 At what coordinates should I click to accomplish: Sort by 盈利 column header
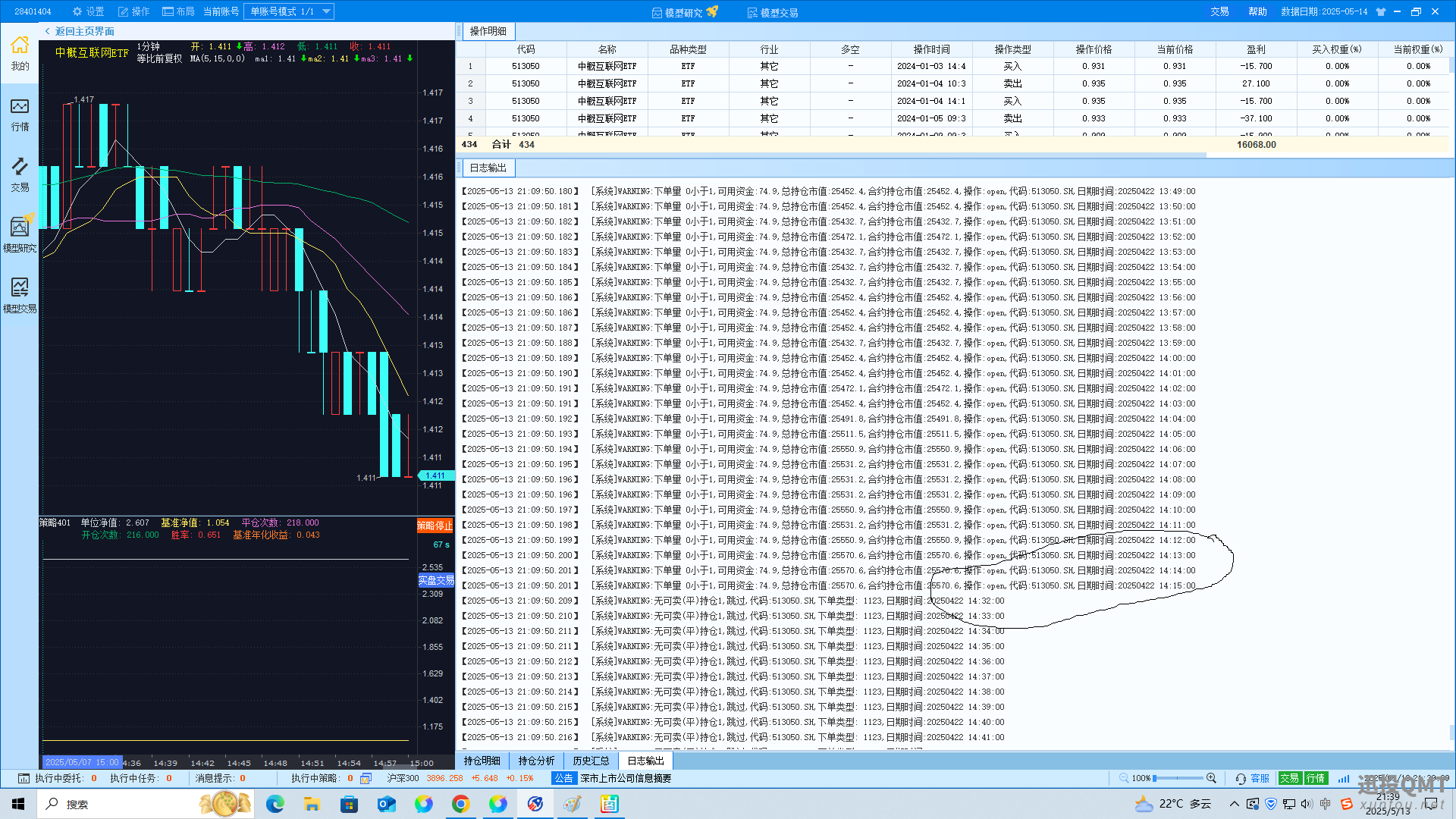click(x=1256, y=49)
